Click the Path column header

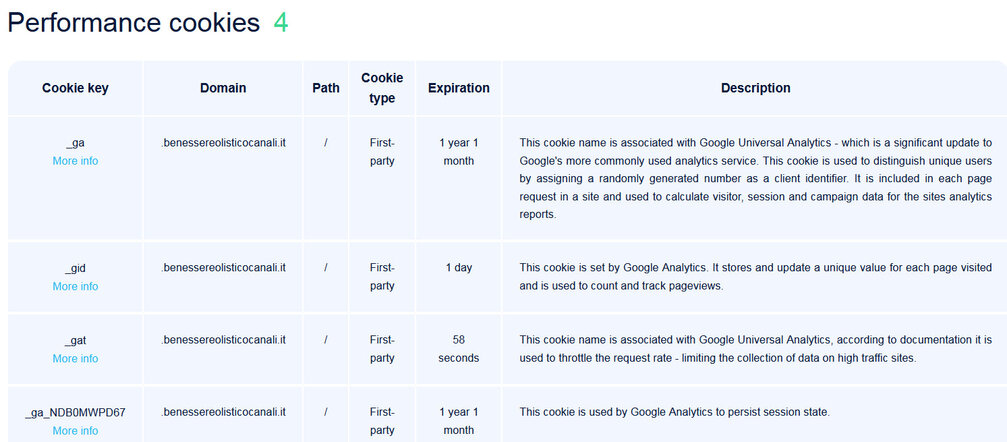tap(326, 88)
